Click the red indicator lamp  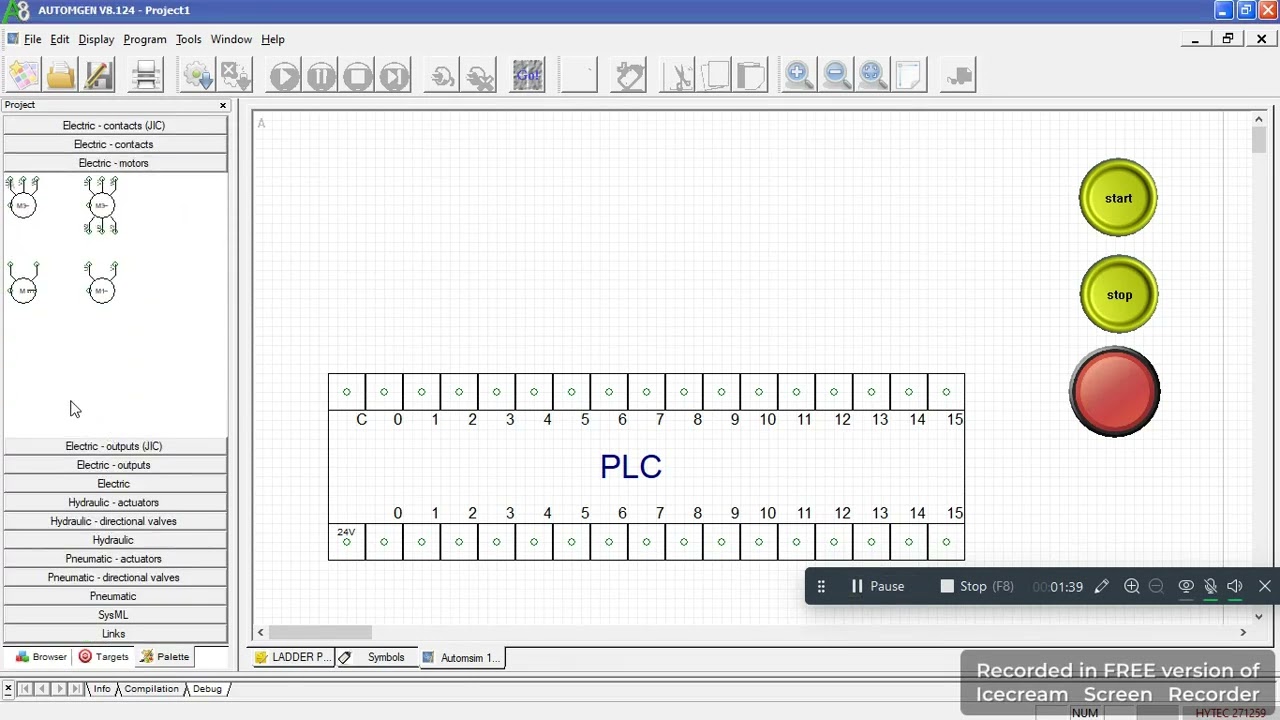click(x=1115, y=391)
